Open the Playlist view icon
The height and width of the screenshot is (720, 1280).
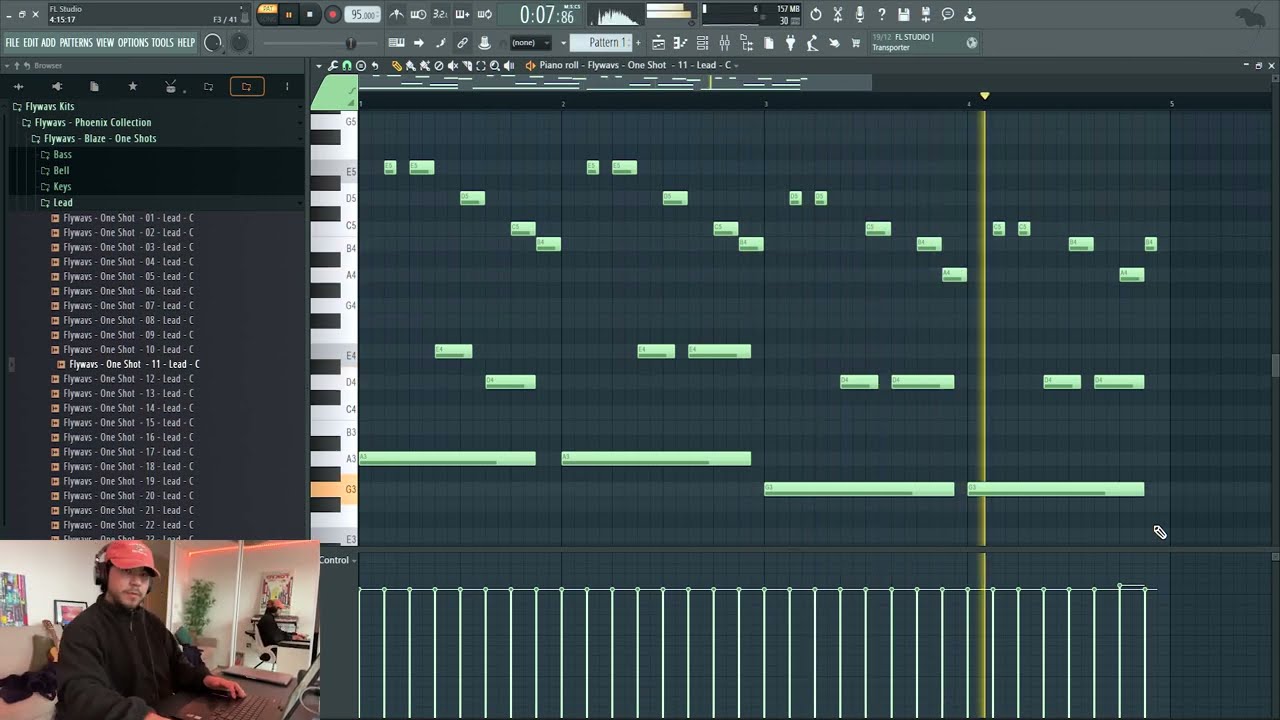click(658, 43)
